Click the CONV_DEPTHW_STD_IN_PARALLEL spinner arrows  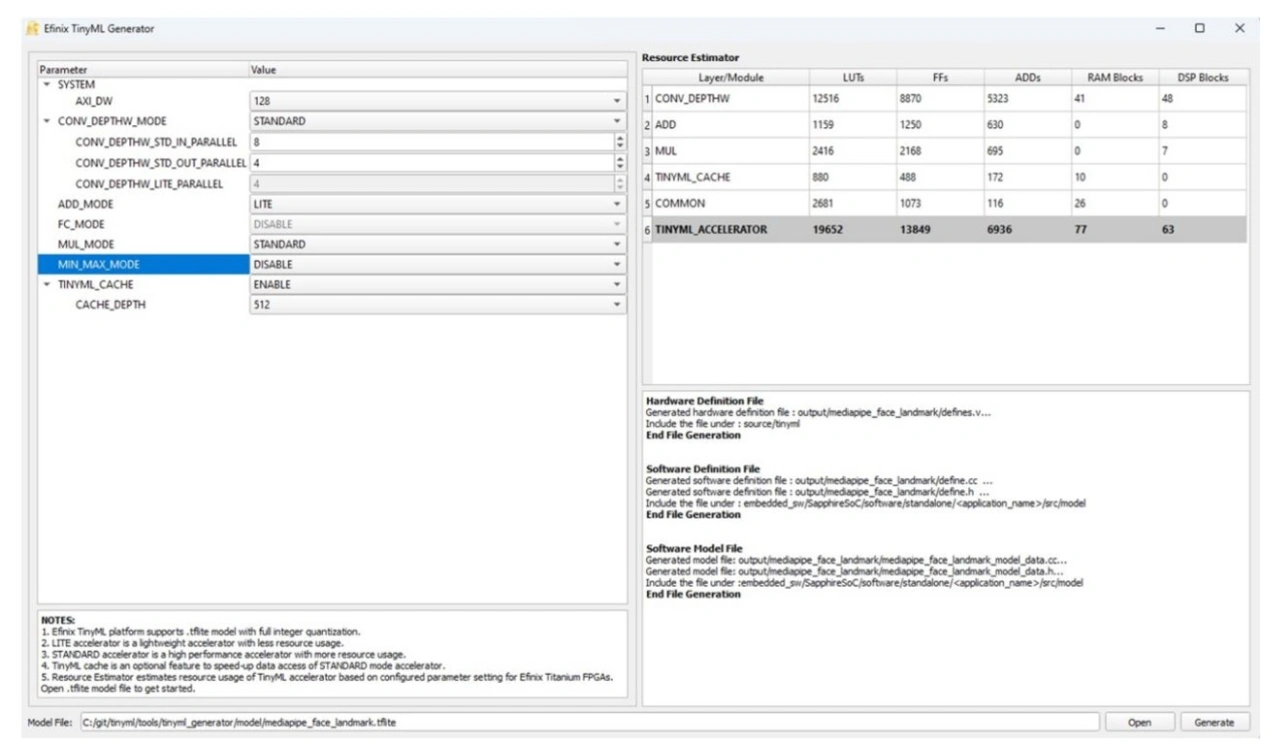(619, 142)
